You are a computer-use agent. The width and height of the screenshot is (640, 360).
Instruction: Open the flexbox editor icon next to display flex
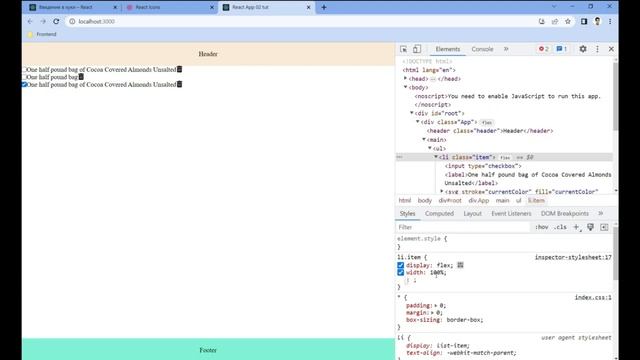pos(460,265)
